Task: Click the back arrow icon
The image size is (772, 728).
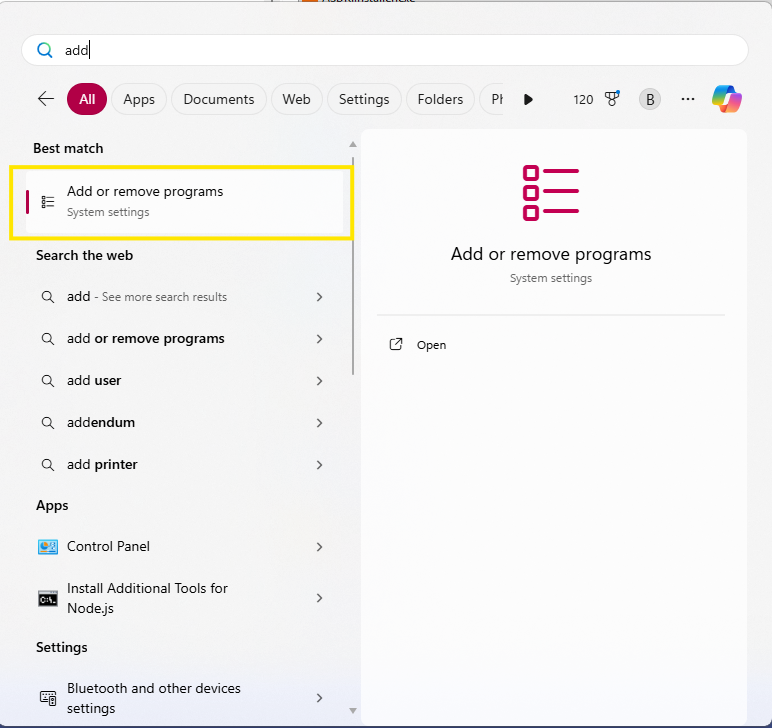Action: [45, 99]
